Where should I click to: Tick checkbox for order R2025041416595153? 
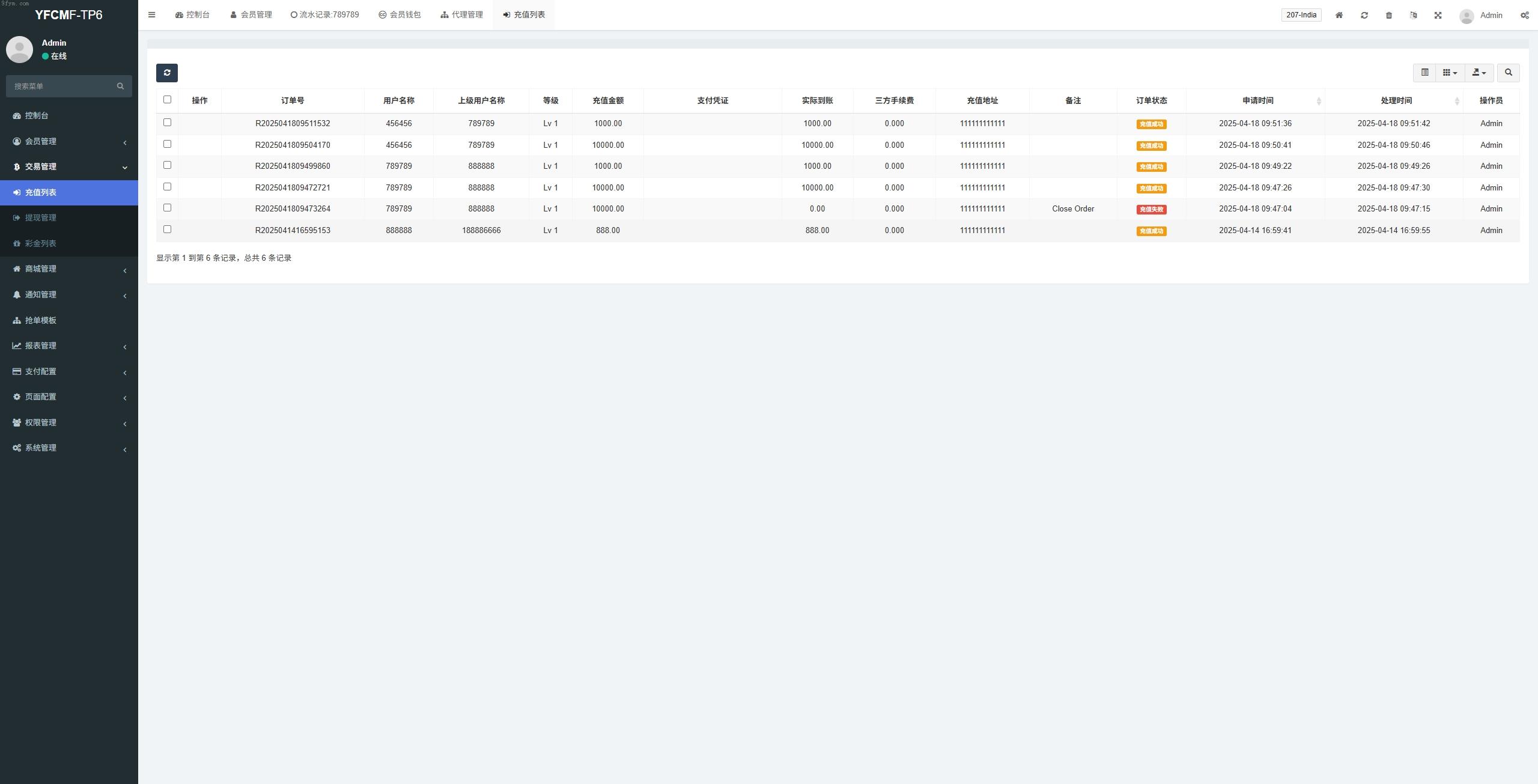click(167, 229)
